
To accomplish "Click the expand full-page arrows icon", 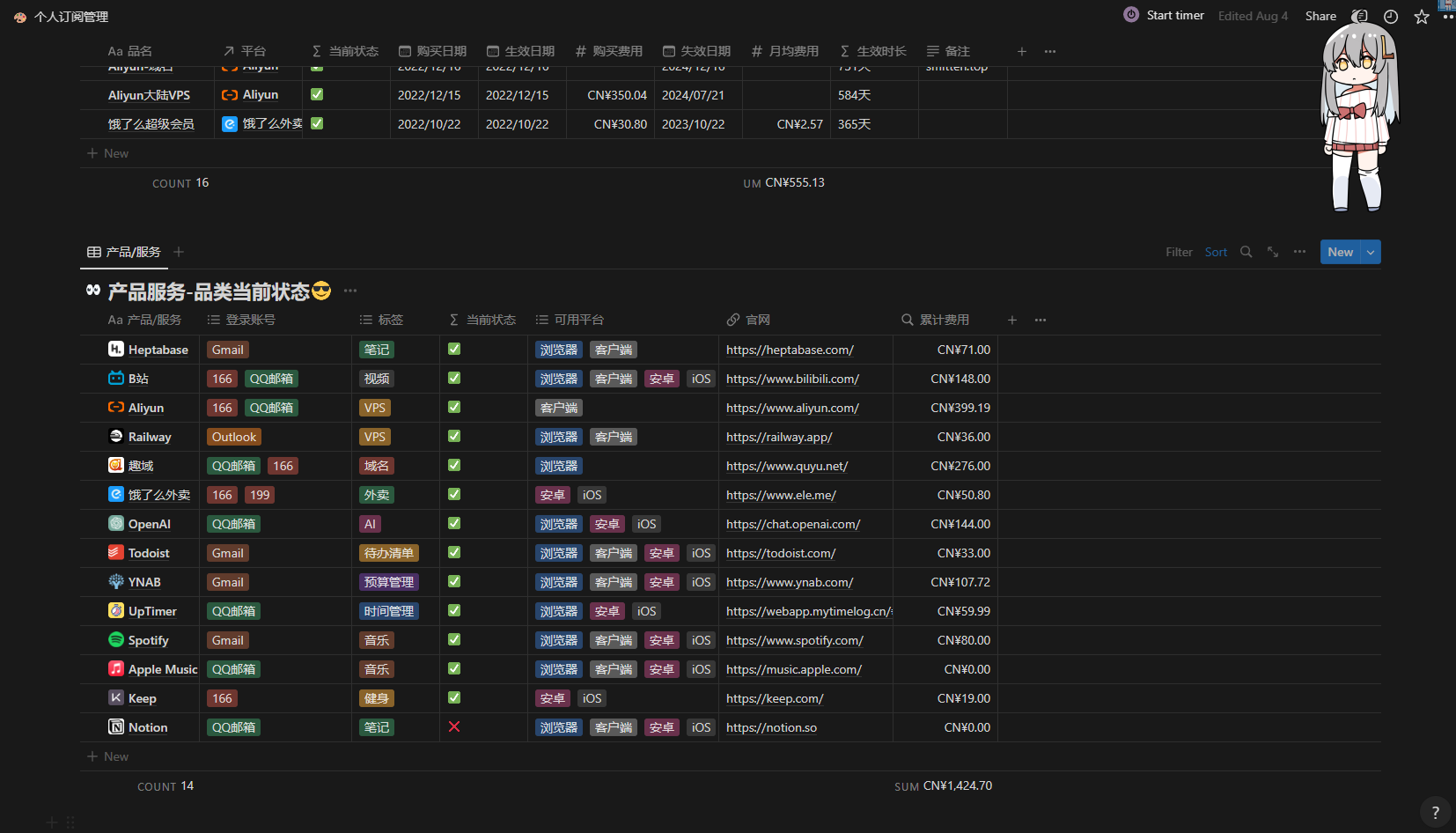I will 1273,252.
